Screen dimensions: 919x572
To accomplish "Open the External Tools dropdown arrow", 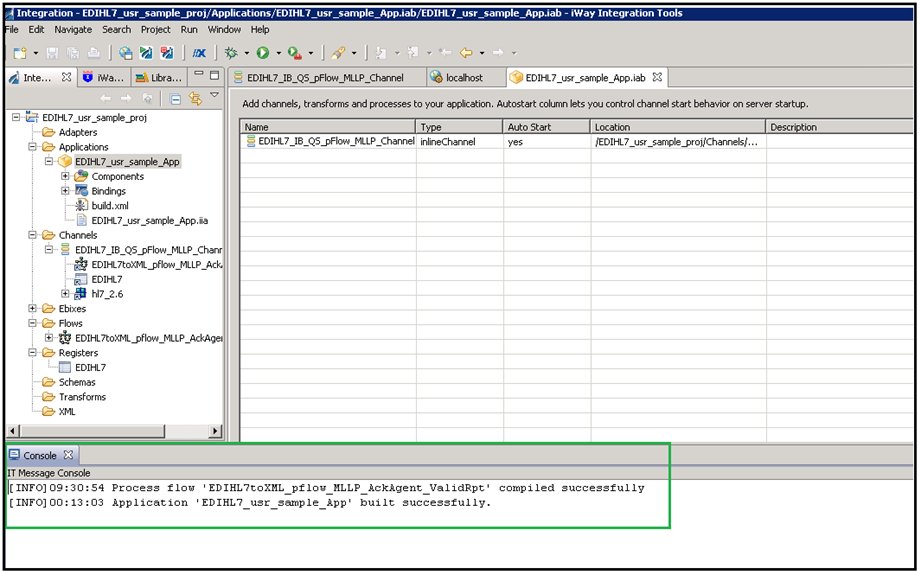I will click(311, 53).
